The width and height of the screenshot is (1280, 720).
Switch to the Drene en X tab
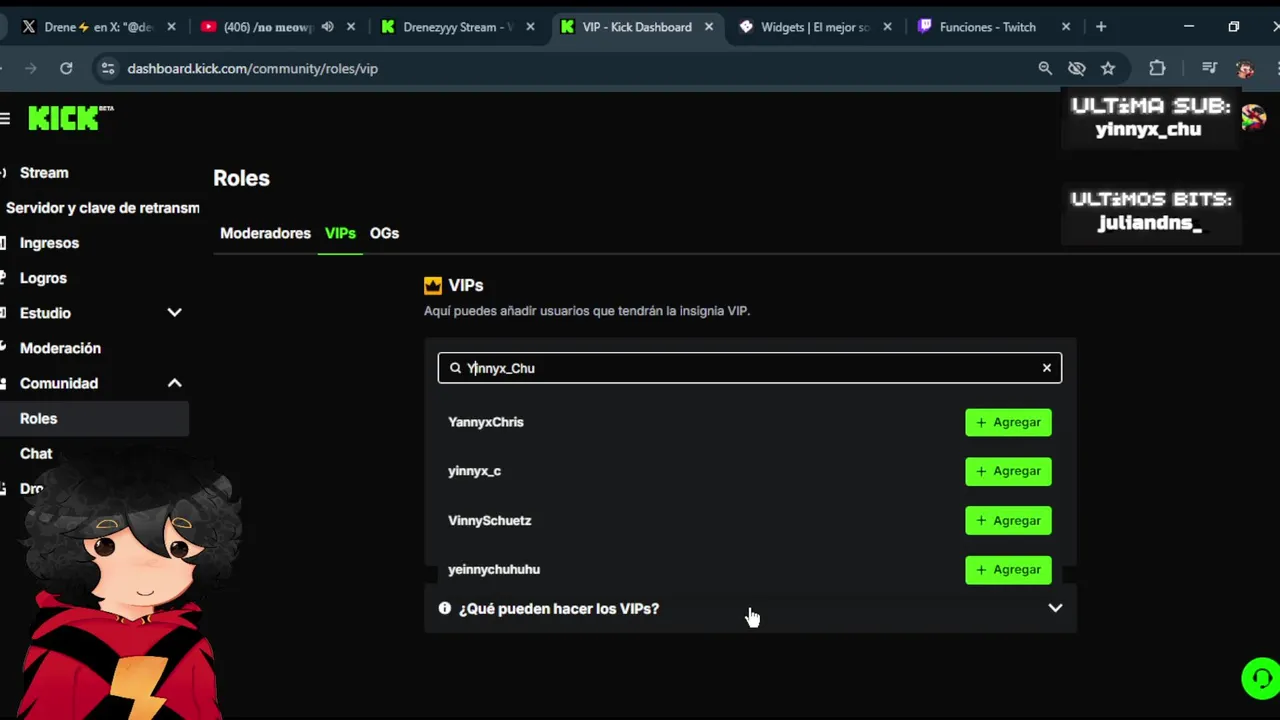(98, 27)
